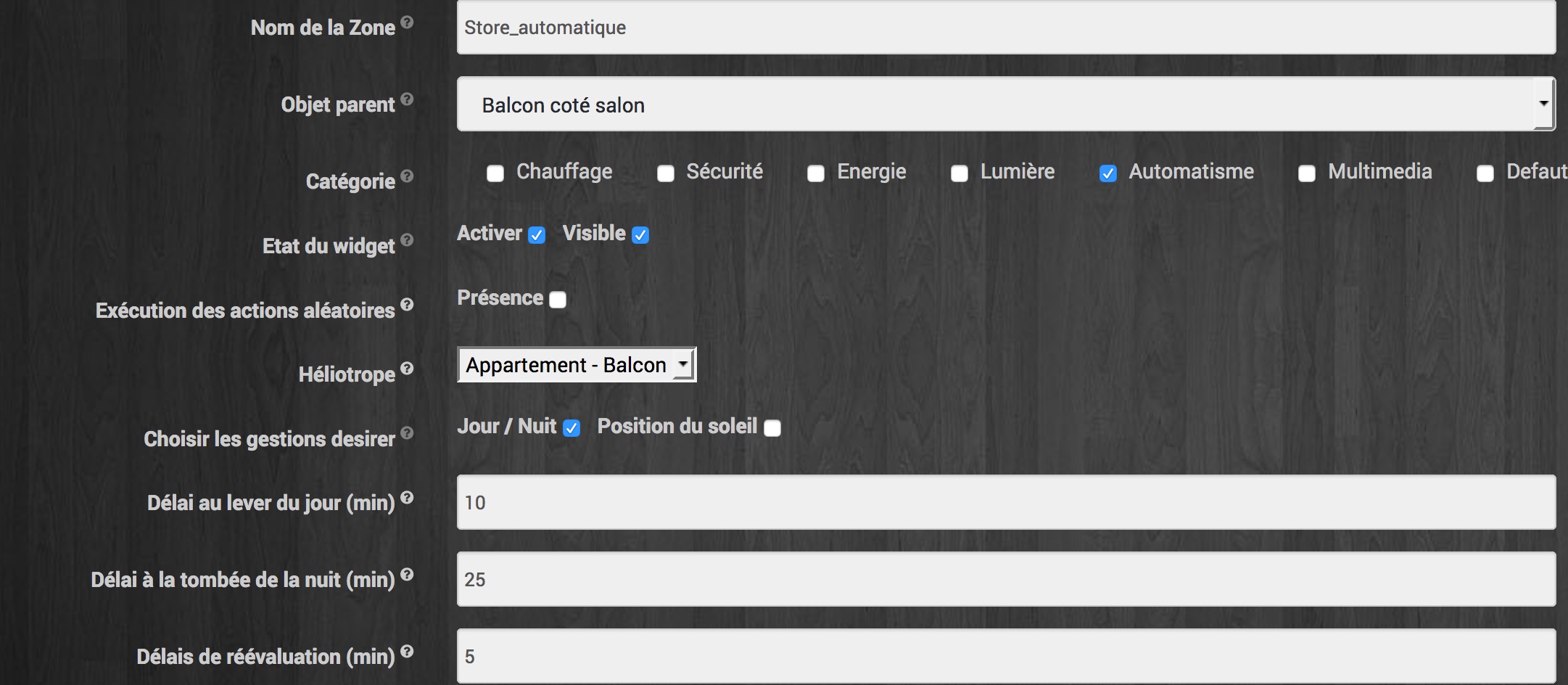The width and height of the screenshot is (1568, 685).
Task: Uncheck the Automatisme category
Action: [x=1108, y=173]
